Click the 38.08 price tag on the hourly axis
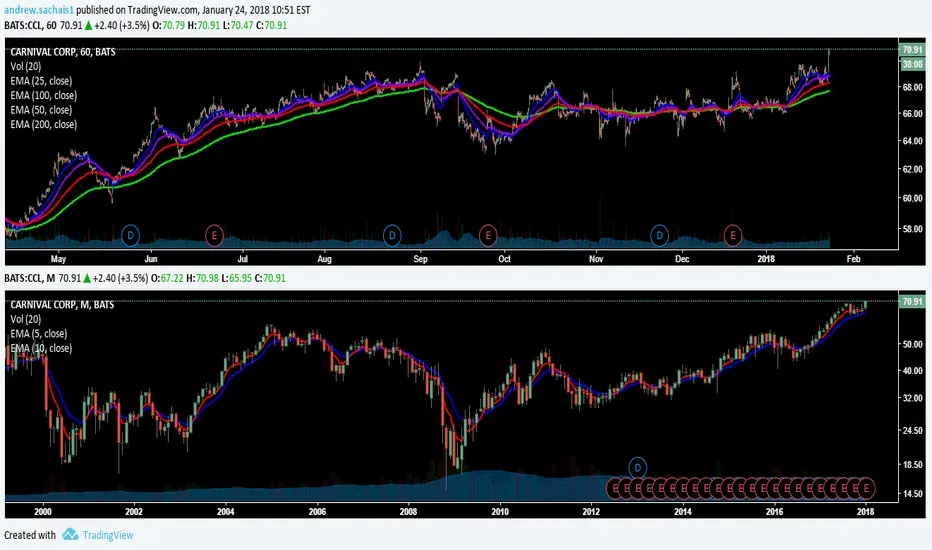932x550 pixels. [912, 64]
